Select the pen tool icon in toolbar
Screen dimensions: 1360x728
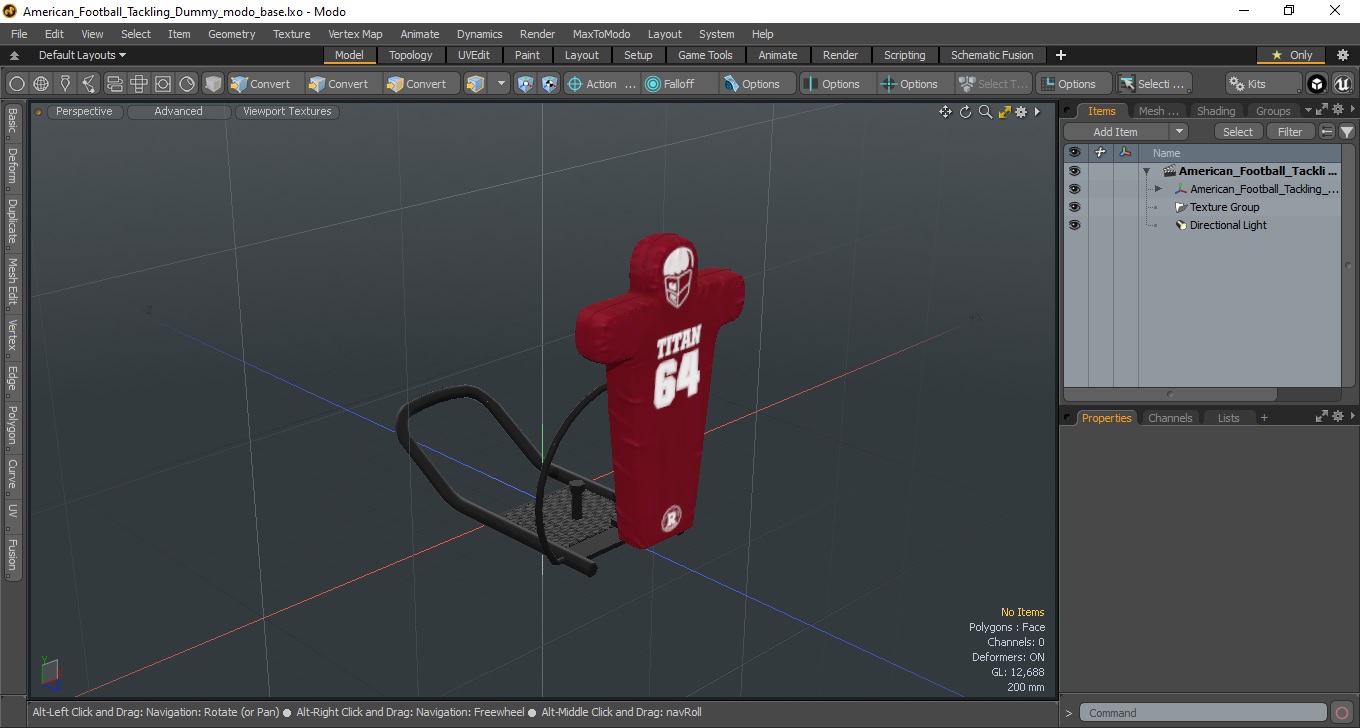[x=65, y=84]
